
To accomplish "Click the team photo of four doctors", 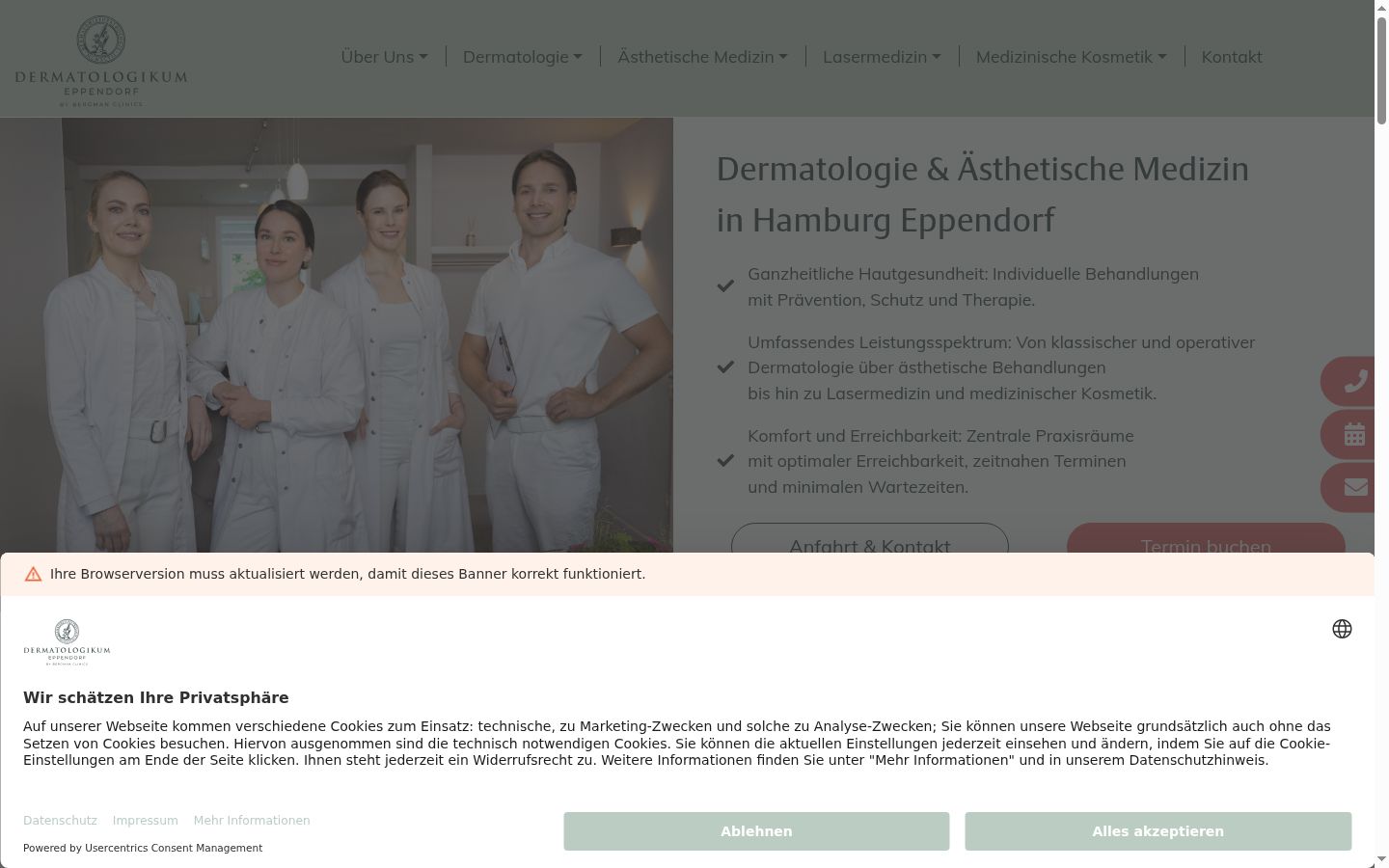I will 337,336.
